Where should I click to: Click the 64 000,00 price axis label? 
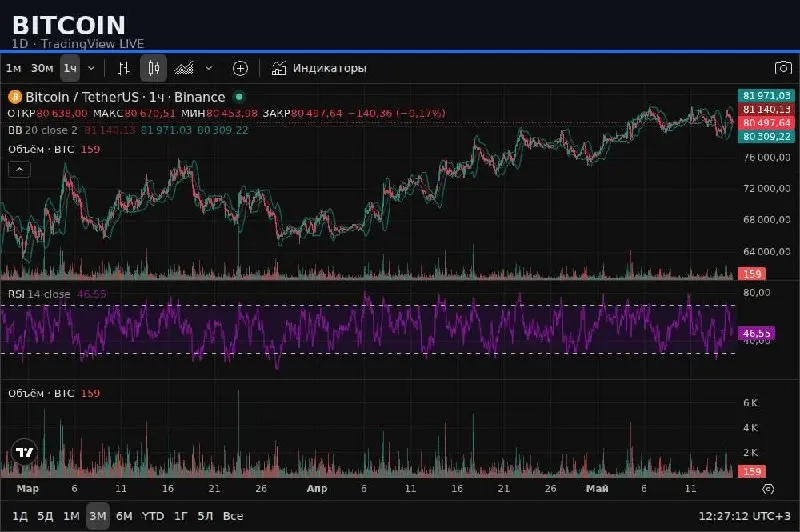[x=766, y=251]
